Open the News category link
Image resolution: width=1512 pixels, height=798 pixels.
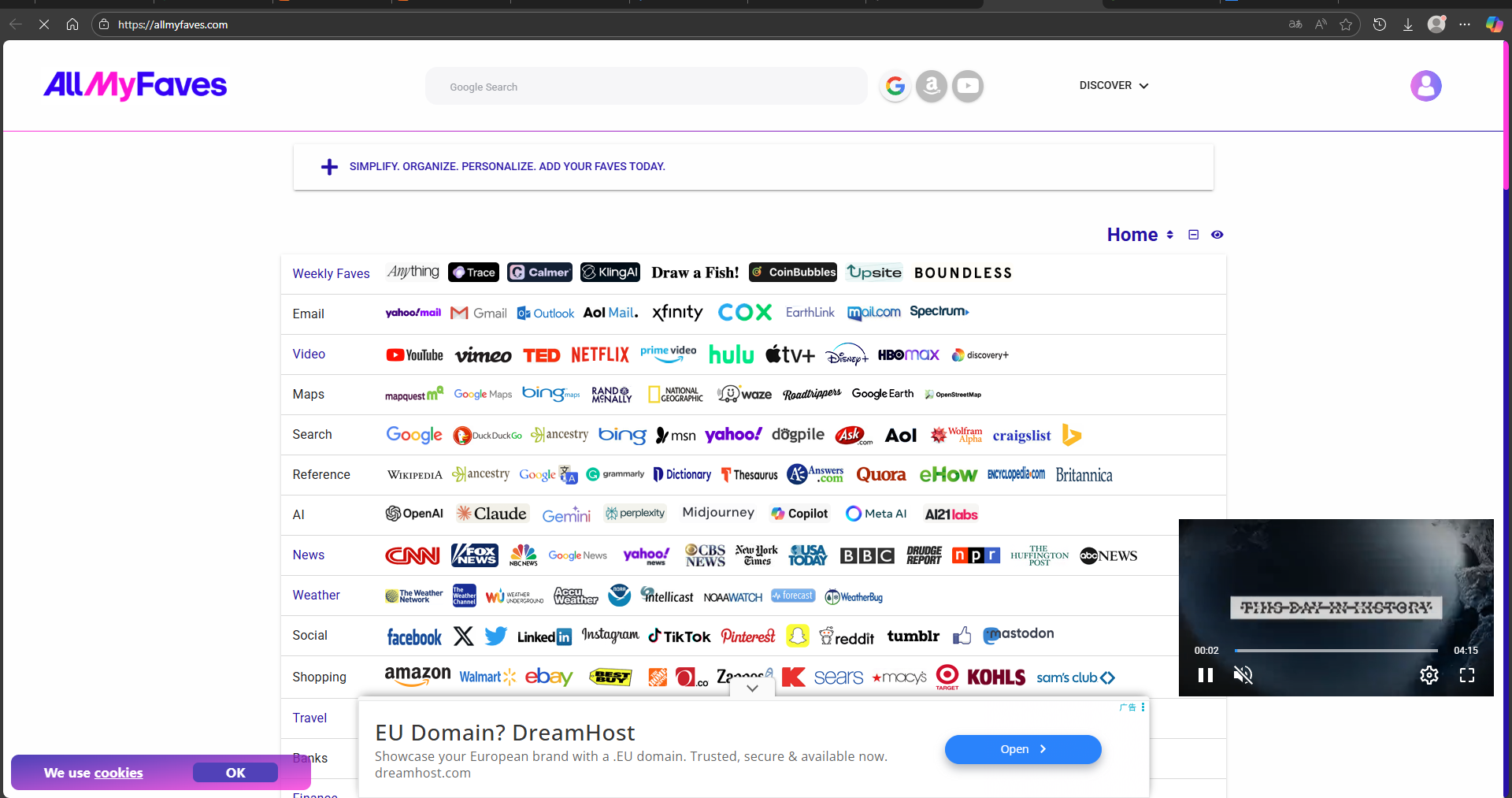pos(308,555)
